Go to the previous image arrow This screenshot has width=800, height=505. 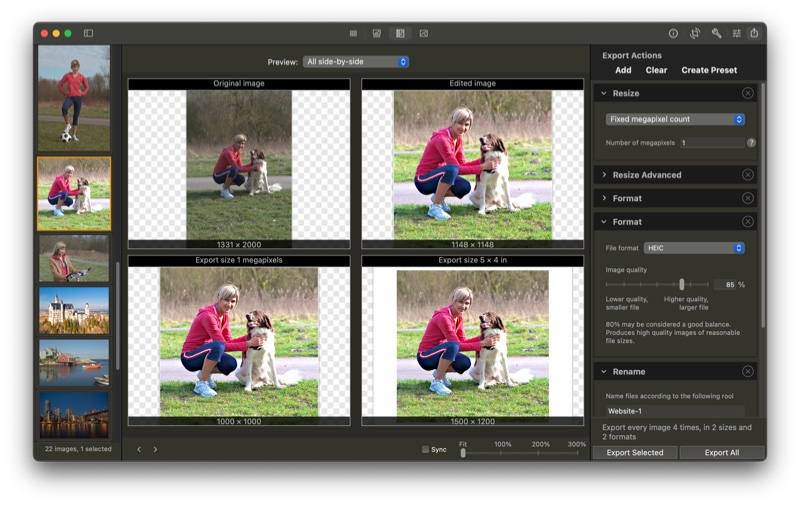[139, 449]
